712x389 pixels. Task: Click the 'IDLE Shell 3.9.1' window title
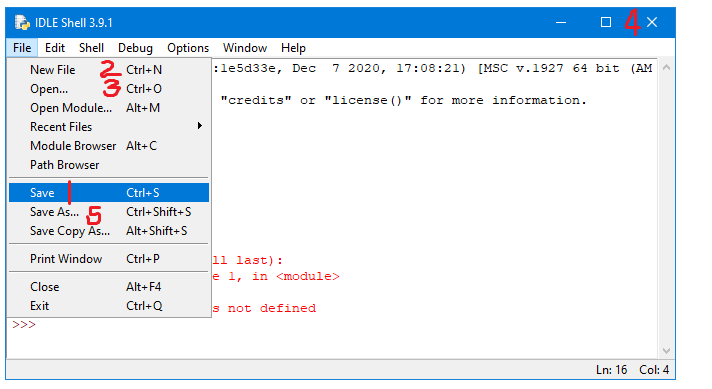pyautogui.click(x=74, y=23)
